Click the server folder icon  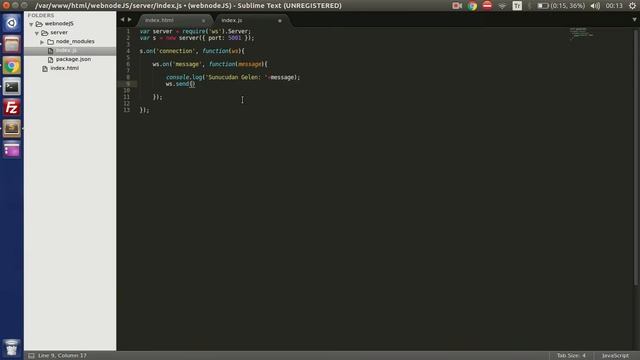click(45, 33)
